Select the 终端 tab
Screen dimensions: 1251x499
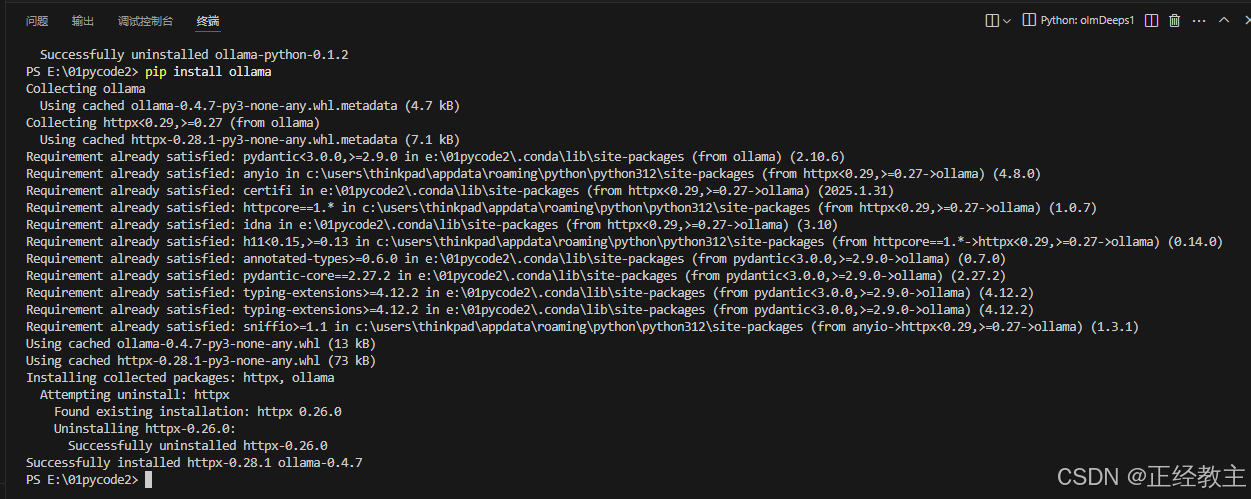coord(208,21)
